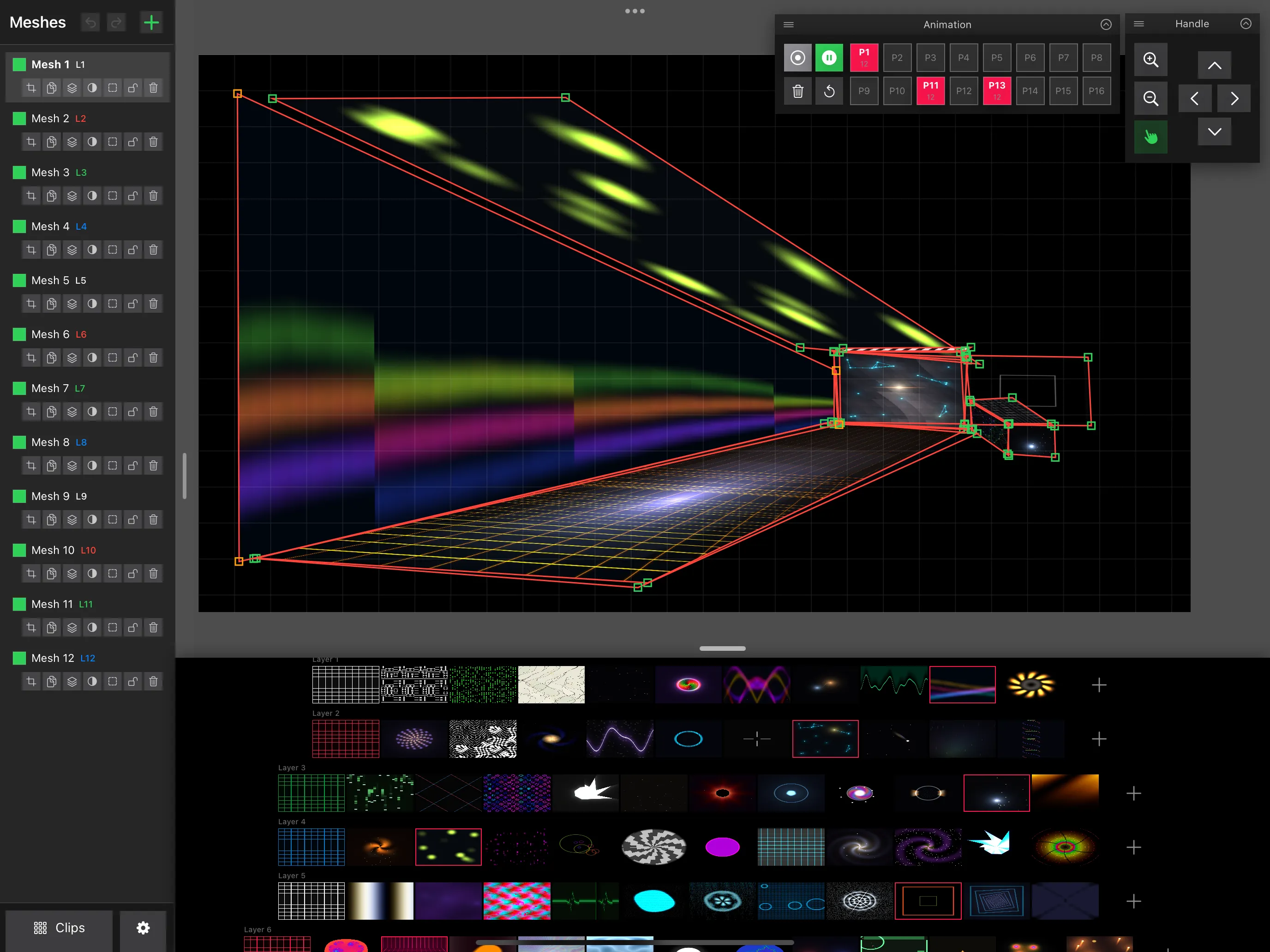Nudge handle left with left chevron
Screen dimensions: 1270x952
pyautogui.click(x=1195, y=98)
